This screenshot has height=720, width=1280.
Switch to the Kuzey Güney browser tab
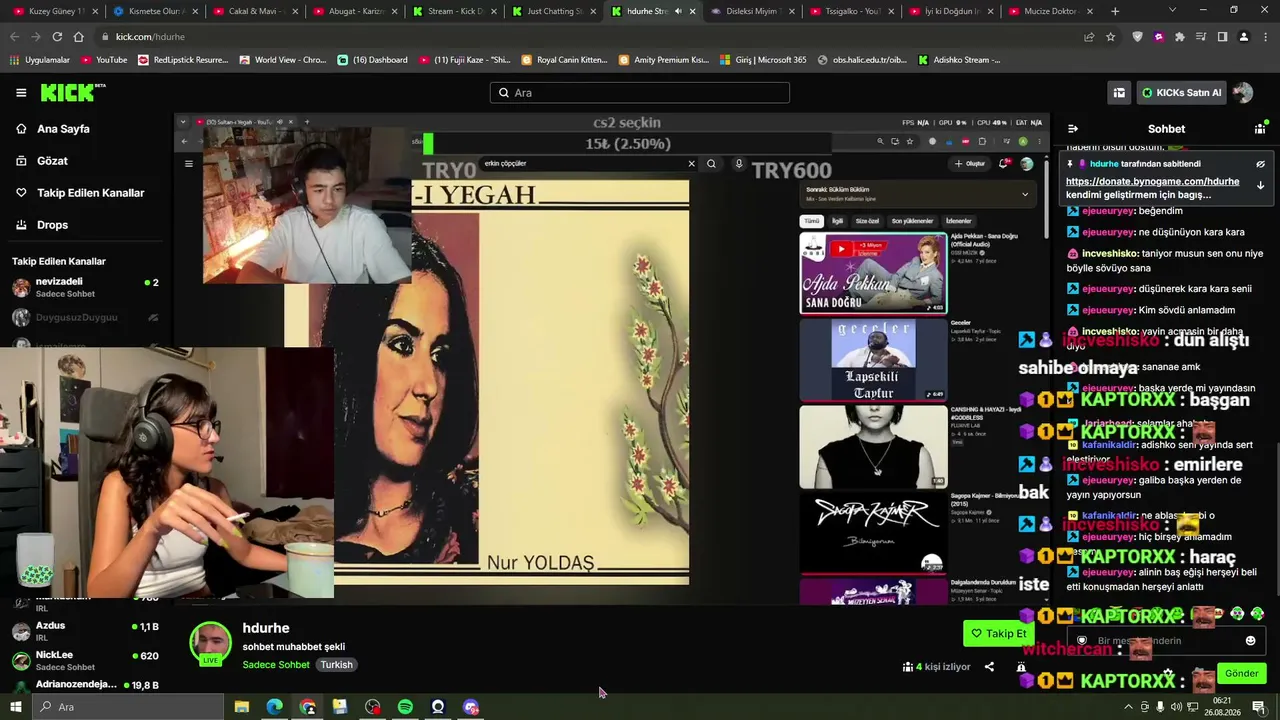click(56, 11)
